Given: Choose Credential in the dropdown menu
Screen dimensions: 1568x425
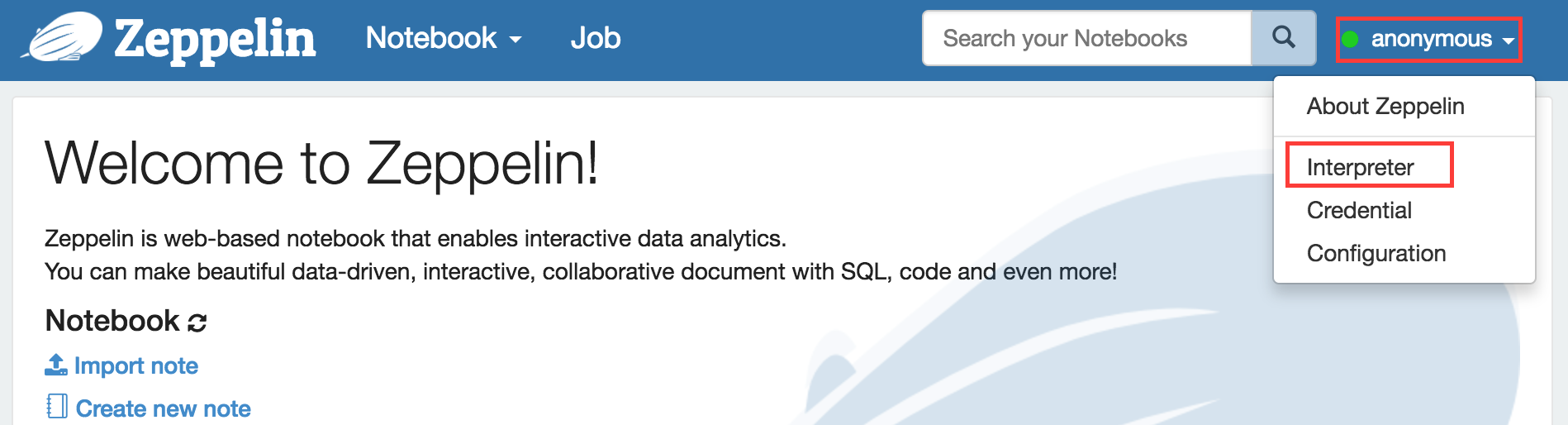Looking at the screenshot, I should (1359, 210).
